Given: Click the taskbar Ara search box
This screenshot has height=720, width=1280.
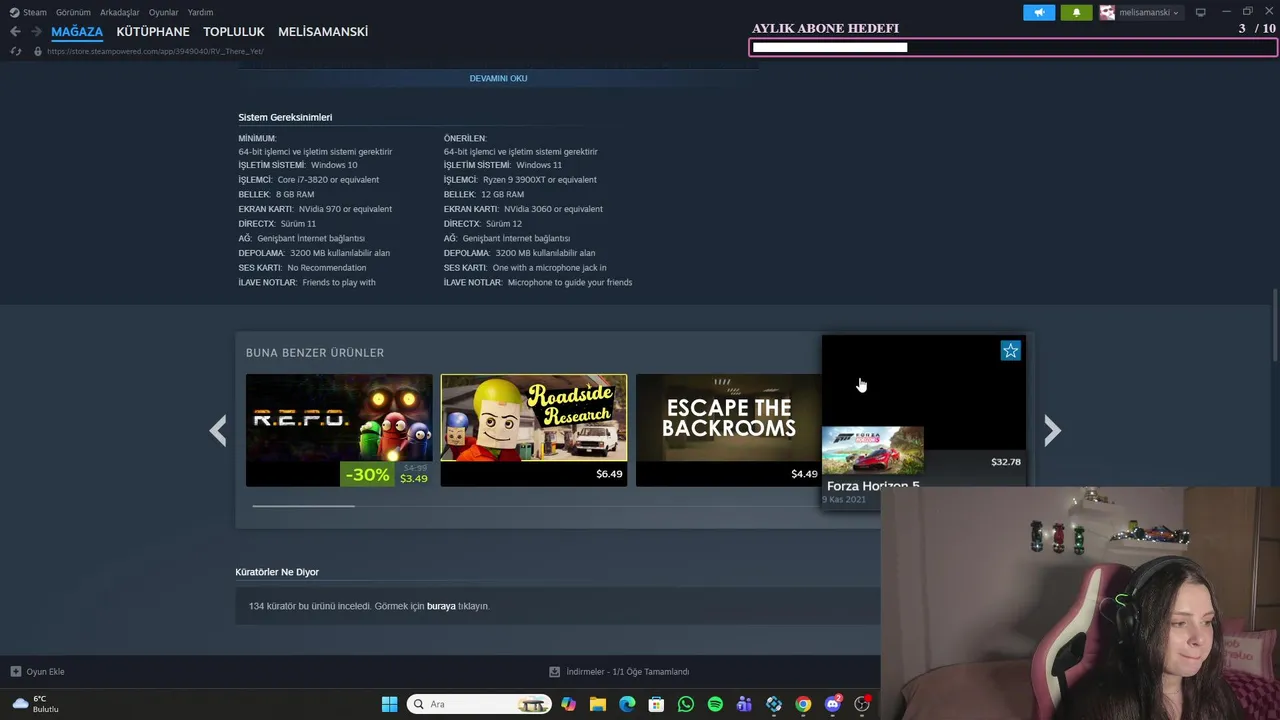Looking at the screenshot, I should tap(480, 704).
